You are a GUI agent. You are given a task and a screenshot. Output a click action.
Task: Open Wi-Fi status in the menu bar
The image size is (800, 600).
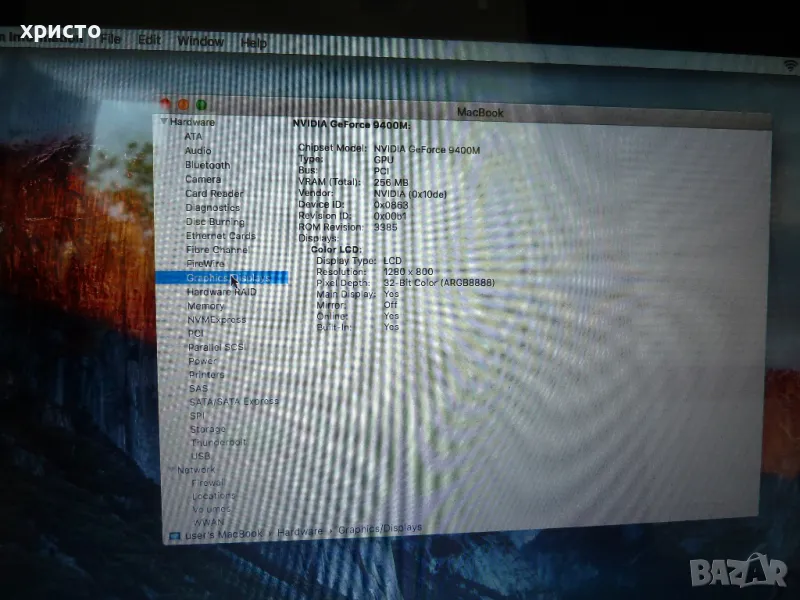tap(791, 65)
